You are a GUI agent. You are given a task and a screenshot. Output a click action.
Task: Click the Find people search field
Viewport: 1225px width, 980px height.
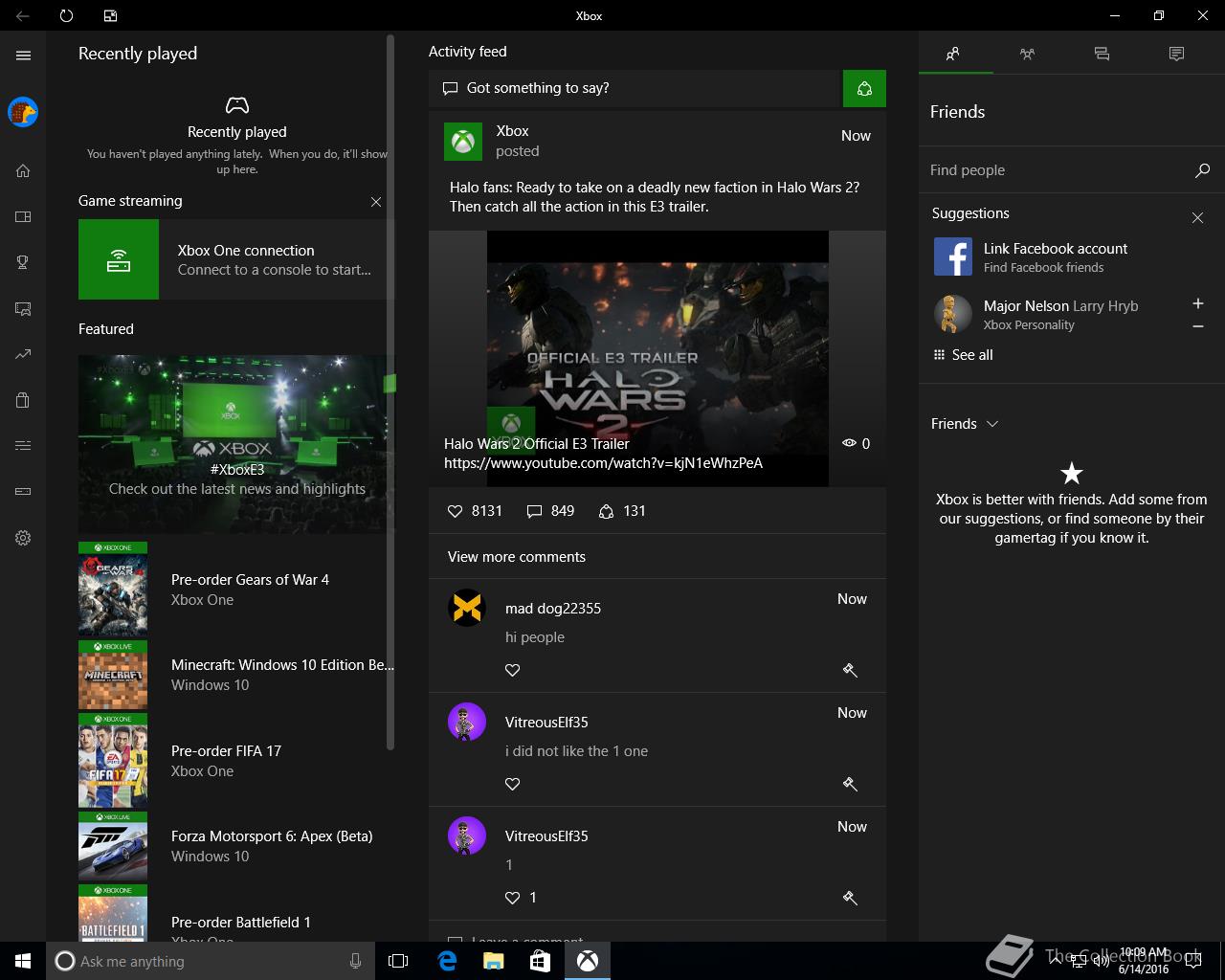pyautogui.click(x=1056, y=170)
